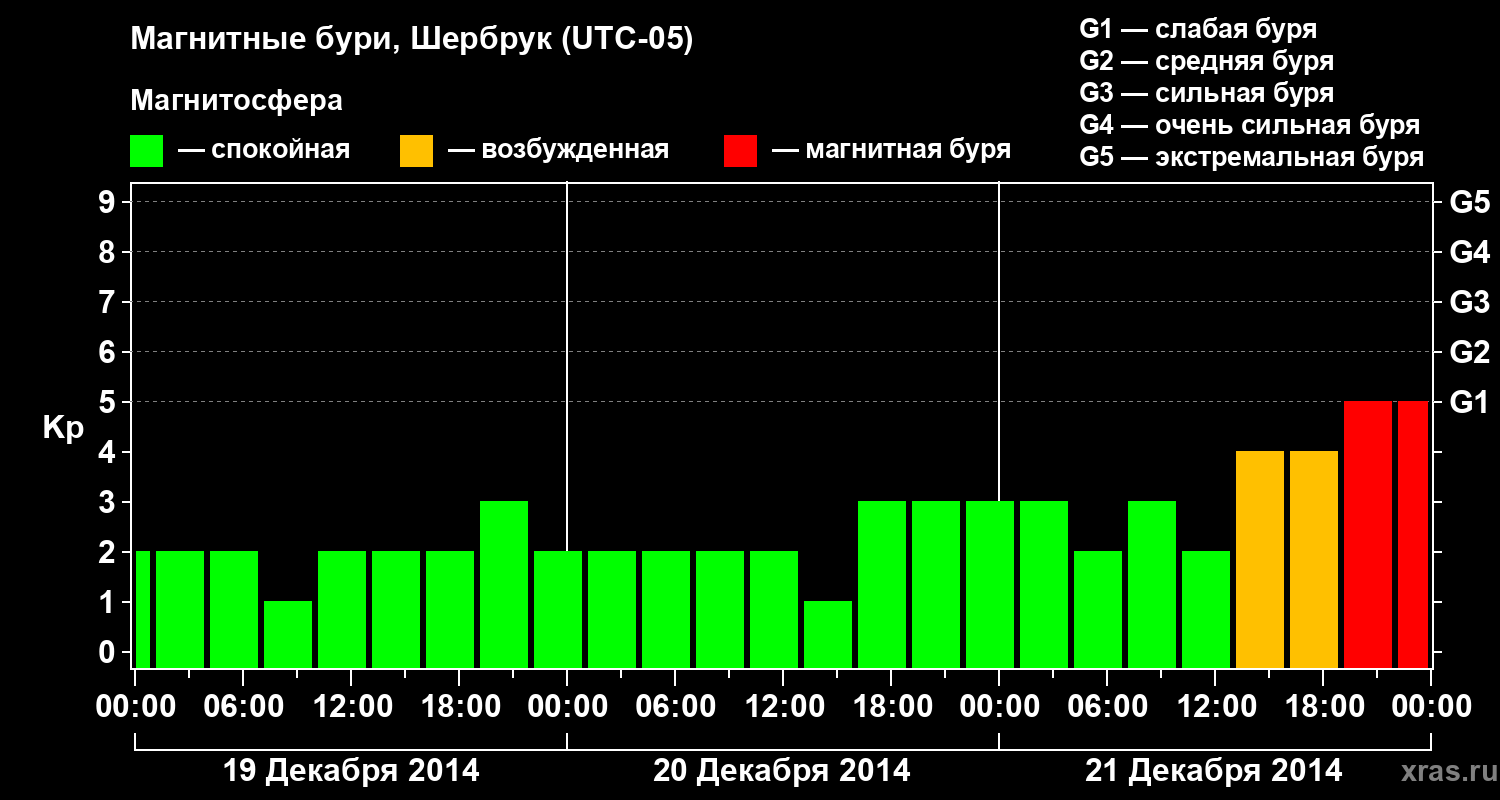Viewport: 1500px width, 800px height.
Task: Click the title 'Магнитные бури, Шербрук (UTC-05)'
Action: pos(411,41)
